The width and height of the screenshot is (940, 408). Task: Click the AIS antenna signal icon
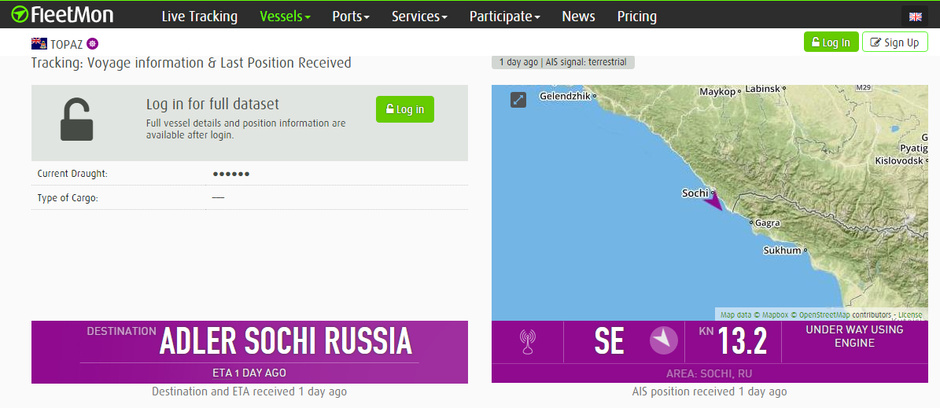point(527,342)
